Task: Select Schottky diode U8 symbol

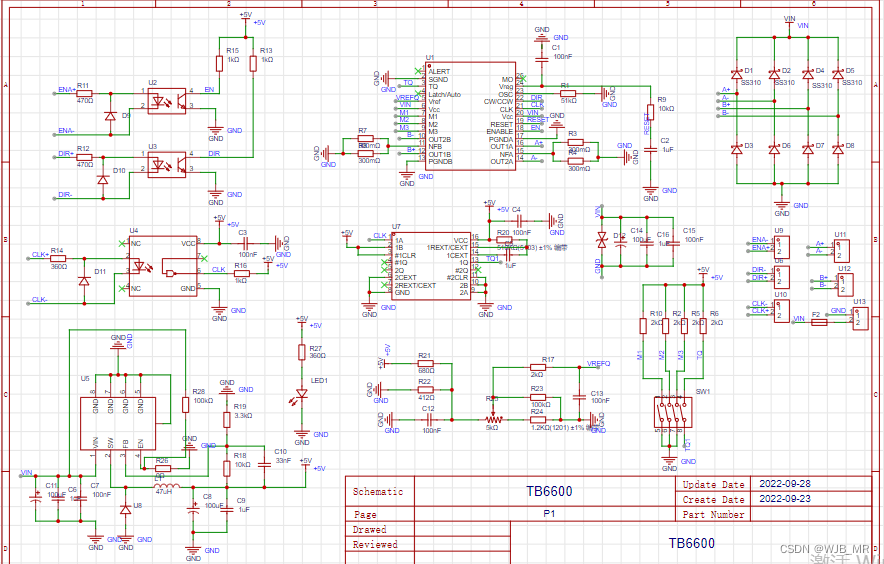Action: tap(126, 509)
